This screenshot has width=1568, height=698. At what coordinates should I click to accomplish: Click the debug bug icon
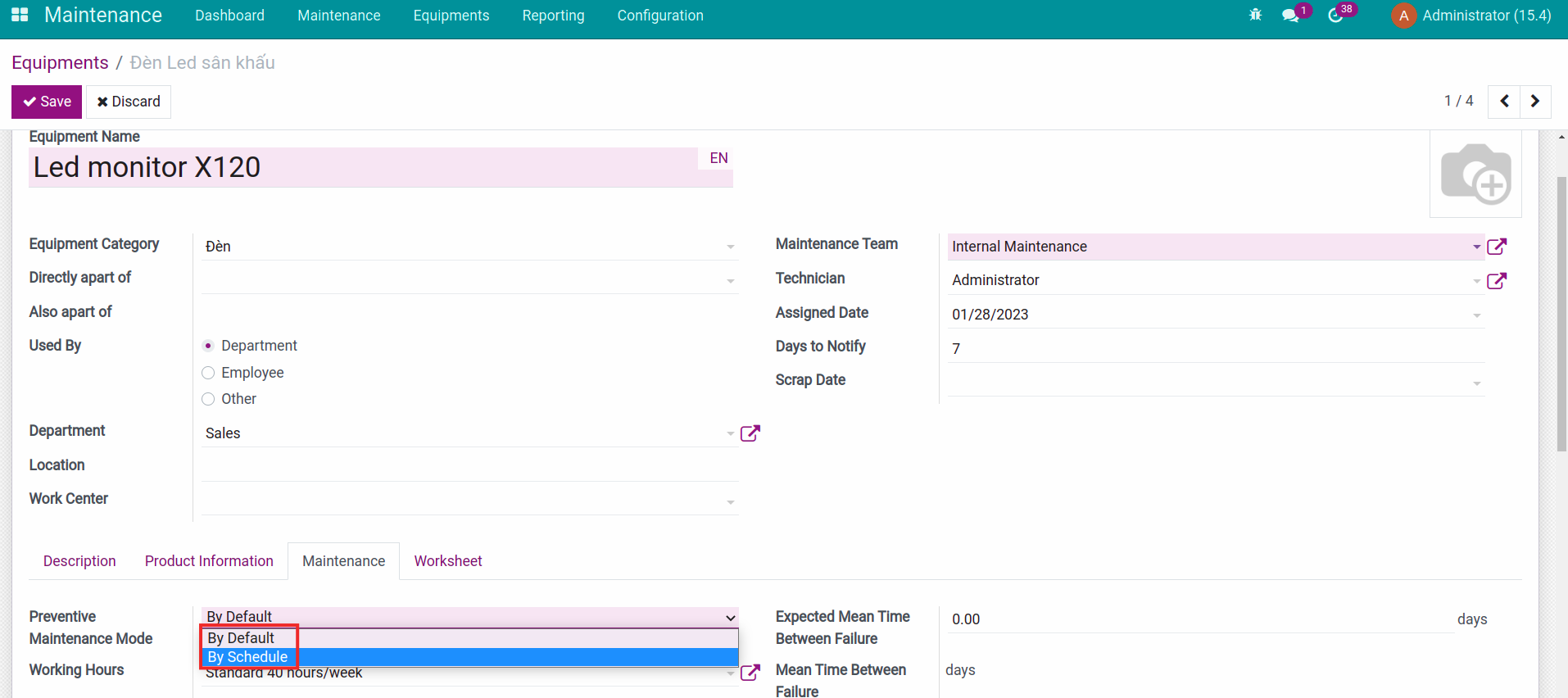(1255, 15)
